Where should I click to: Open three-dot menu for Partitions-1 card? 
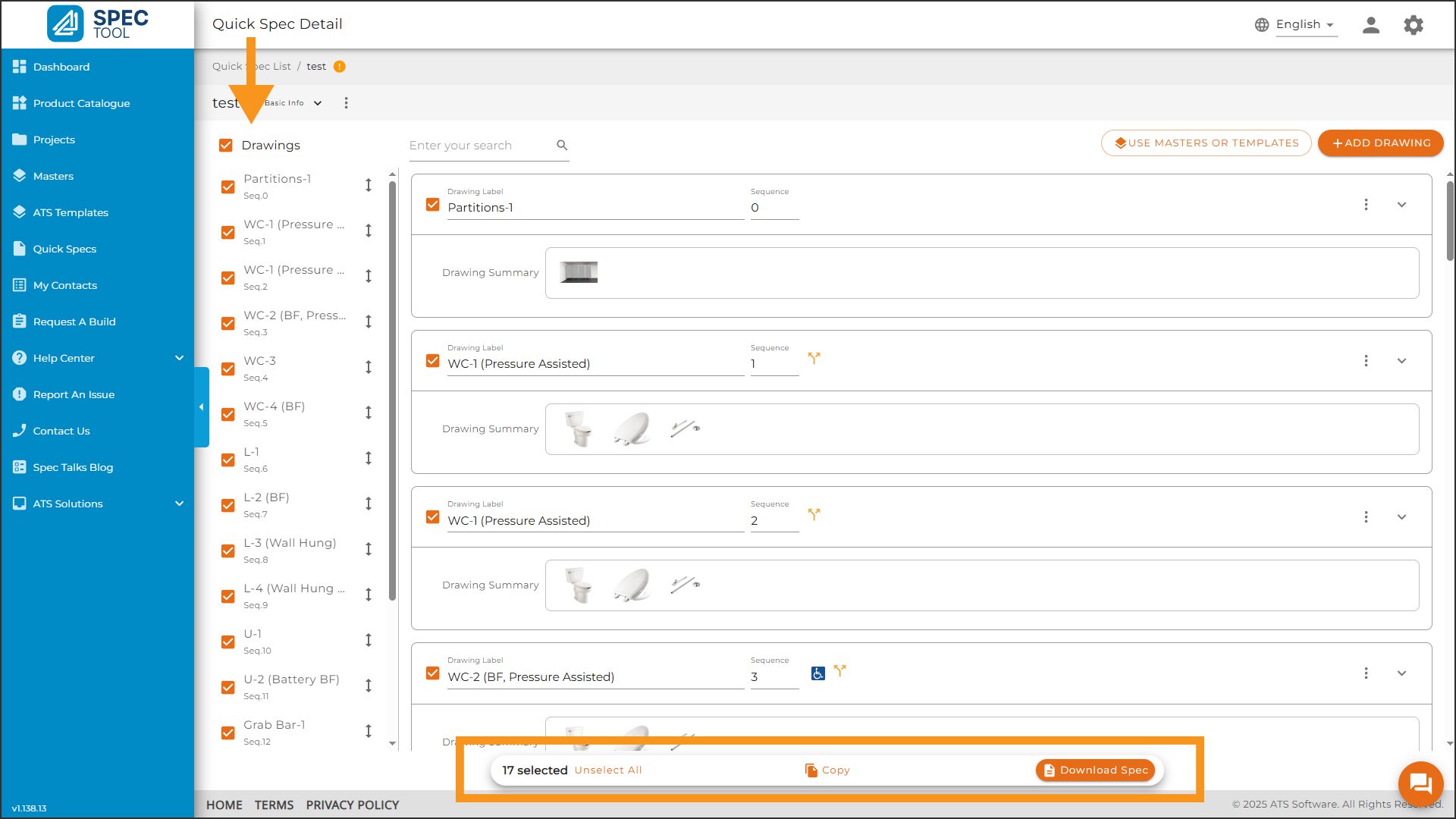1366,205
